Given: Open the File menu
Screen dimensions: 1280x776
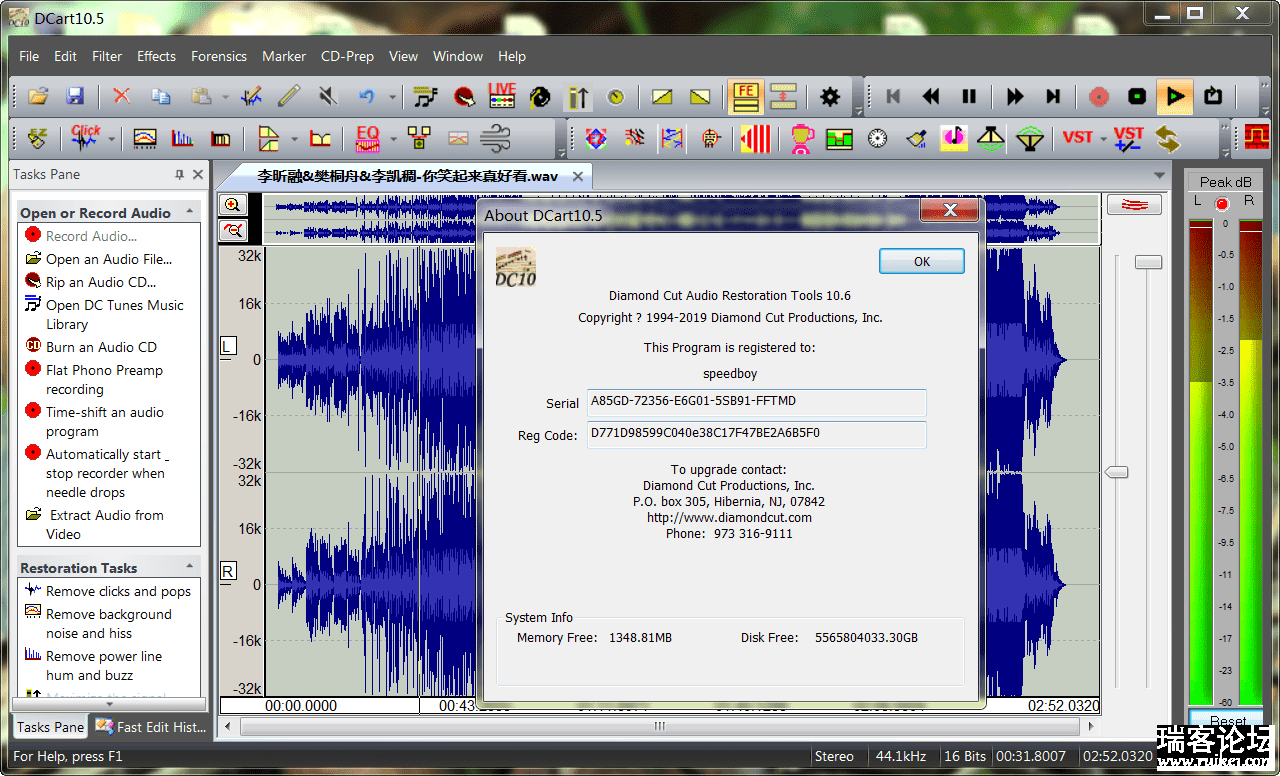Looking at the screenshot, I should [29, 56].
